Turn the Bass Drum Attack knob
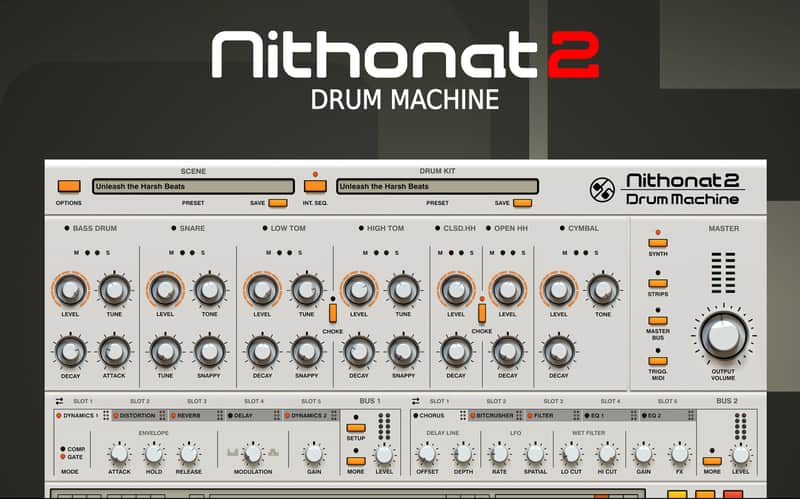The width and height of the screenshot is (800, 499). [114, 352]
